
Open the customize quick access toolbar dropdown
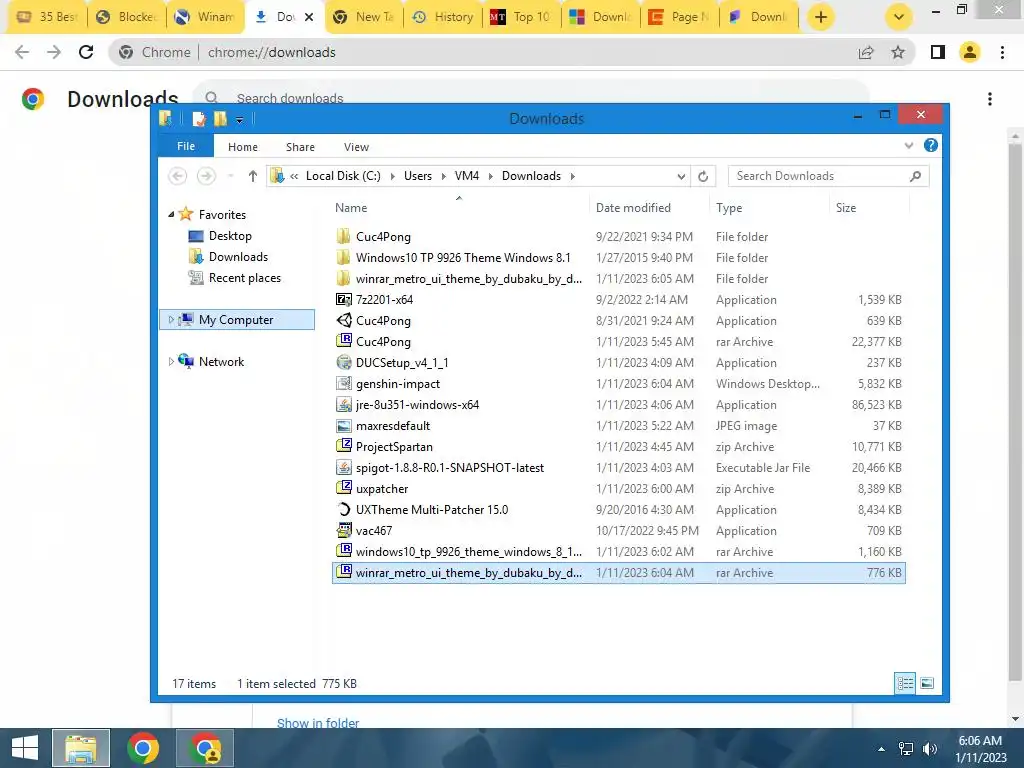[x=240, y=120]
